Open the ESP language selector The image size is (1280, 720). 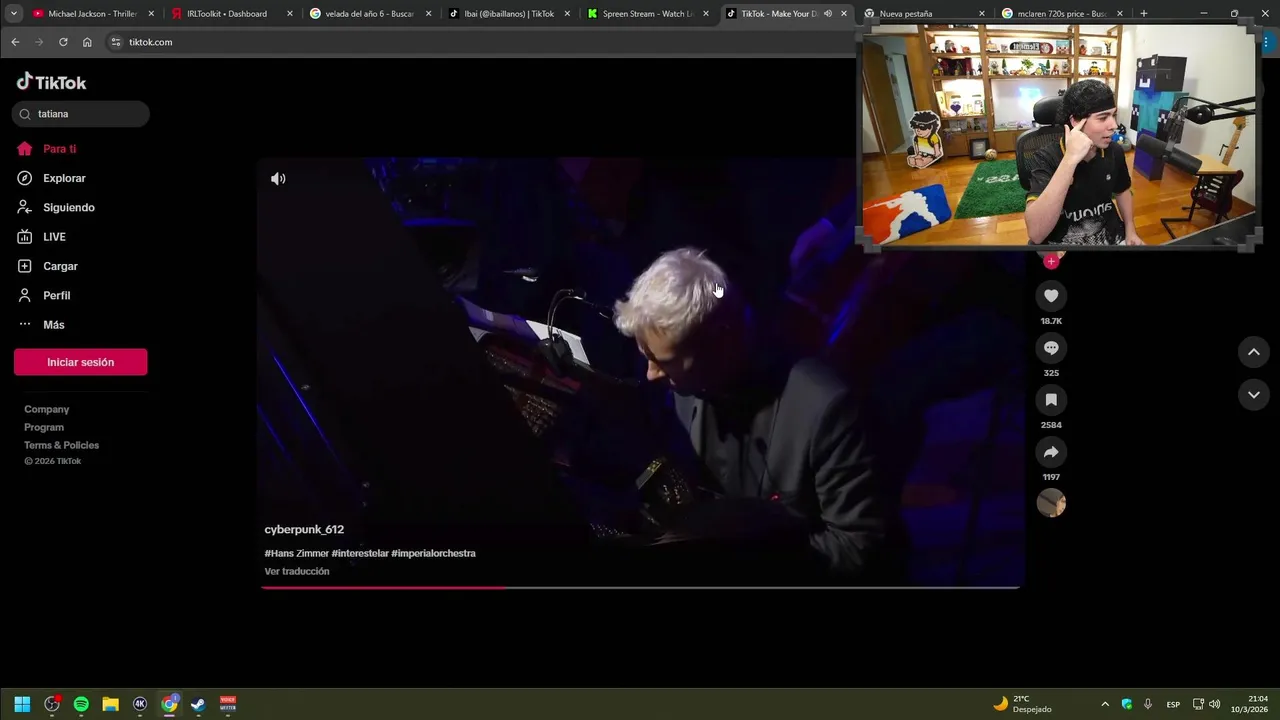pos(1174,704)
